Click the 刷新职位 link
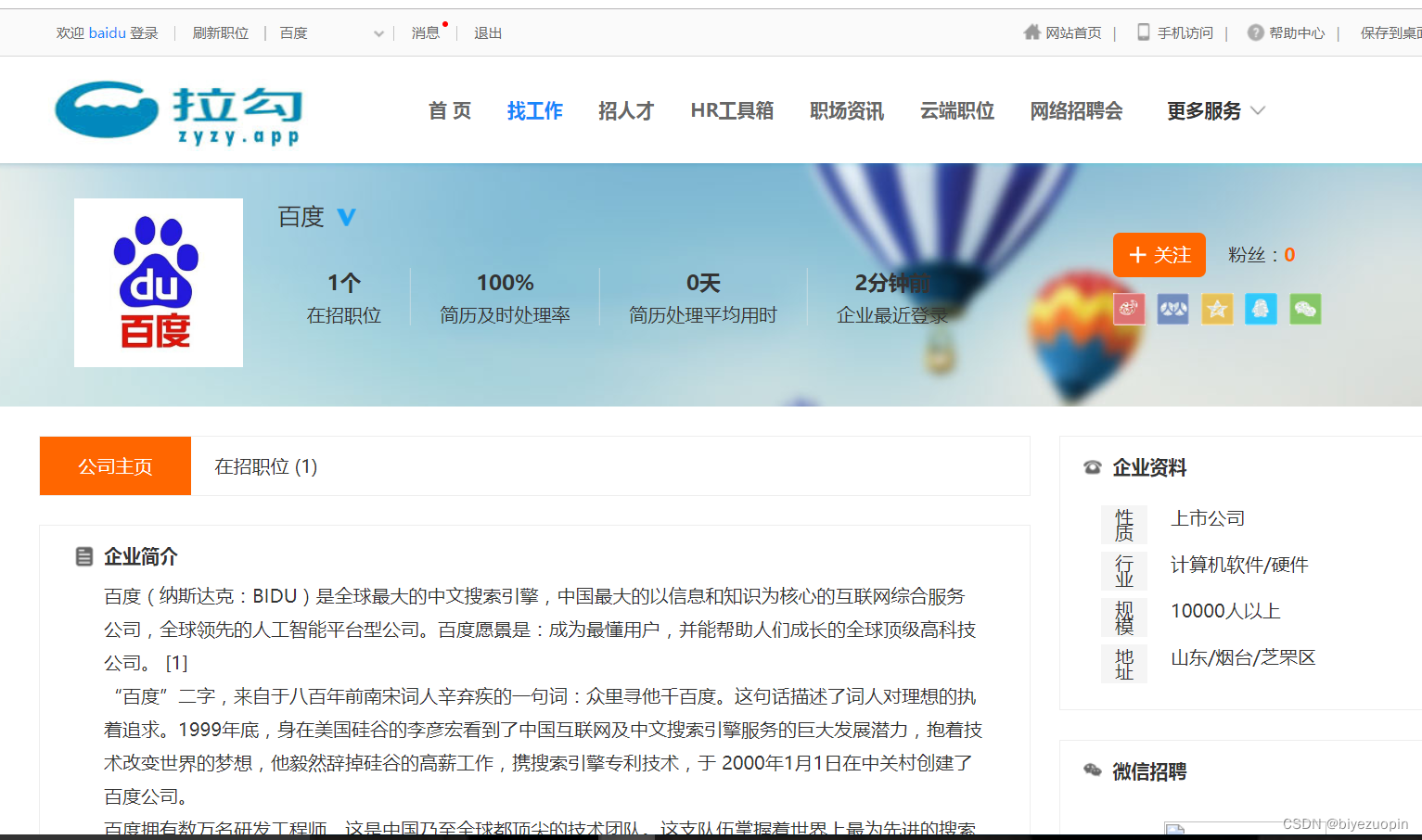 pyautogui.click(x=220, y=32)
